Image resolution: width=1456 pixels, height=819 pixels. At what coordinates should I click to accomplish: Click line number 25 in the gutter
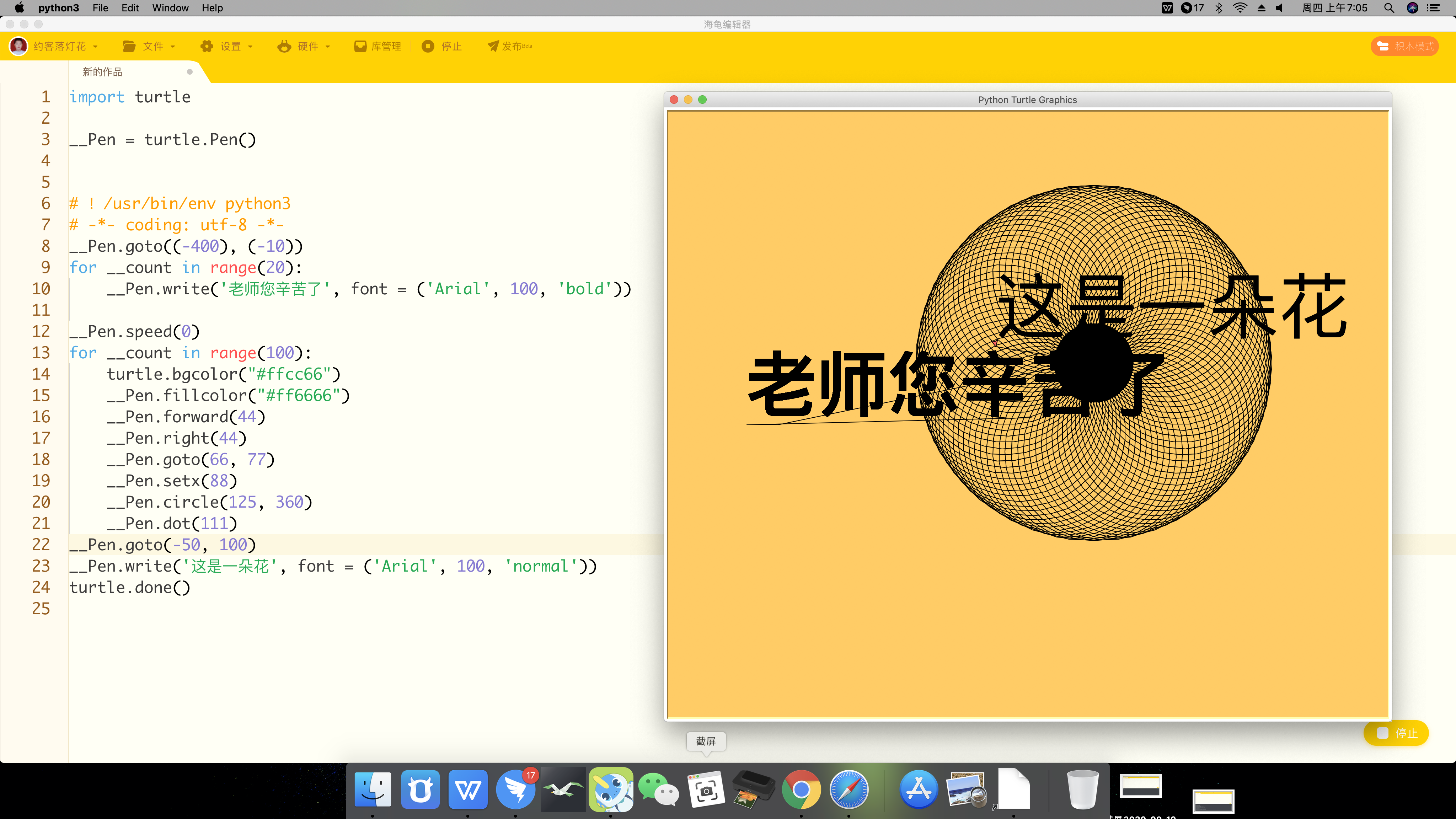[41, 609]
